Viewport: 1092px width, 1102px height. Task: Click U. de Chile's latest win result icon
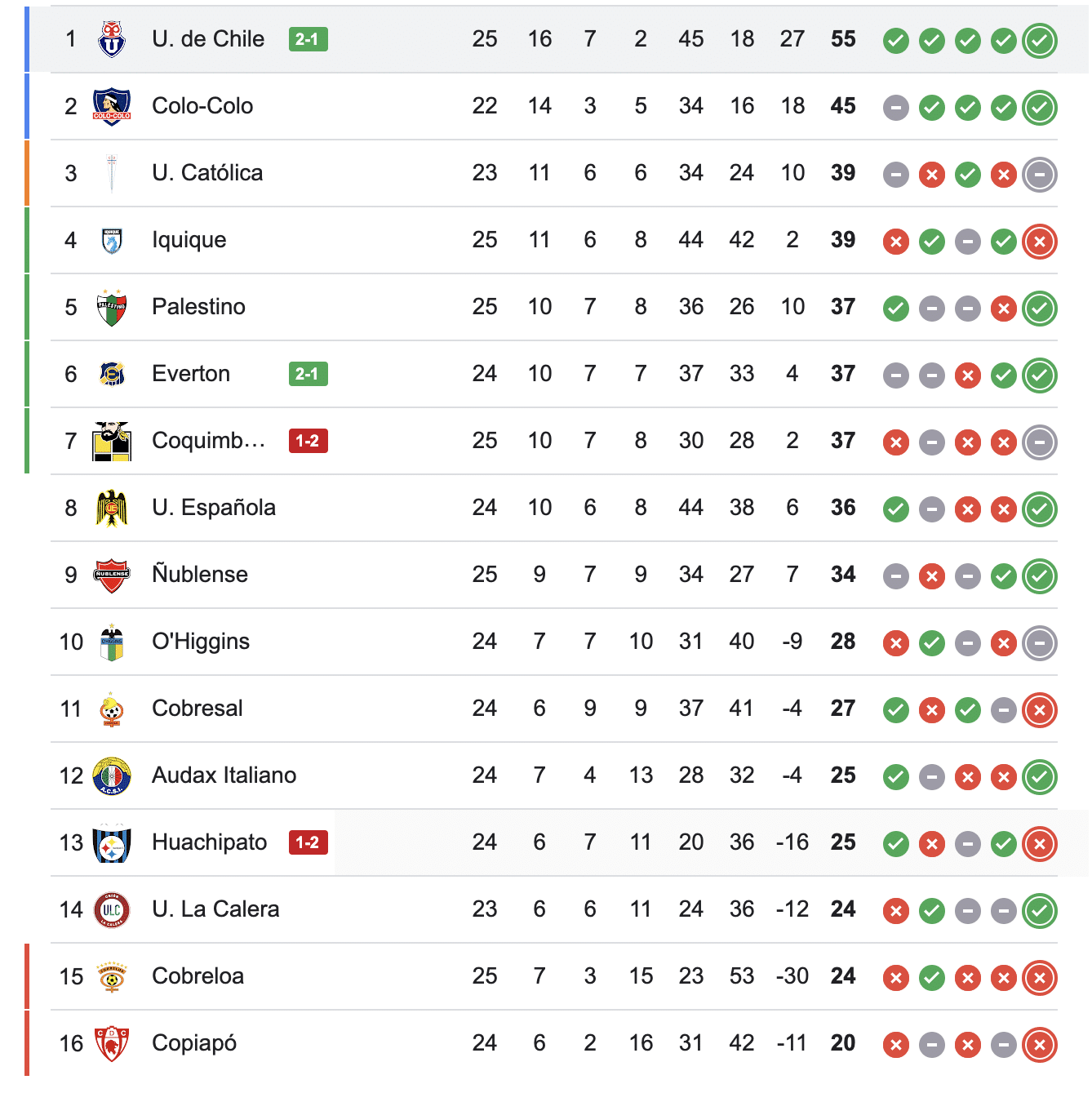[1040, 40]
